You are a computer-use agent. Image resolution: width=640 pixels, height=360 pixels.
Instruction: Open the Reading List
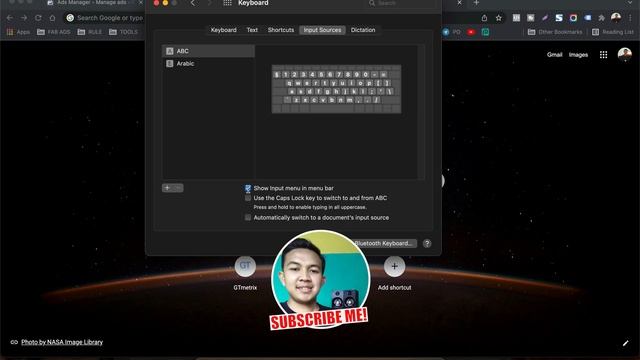[613, 32]
